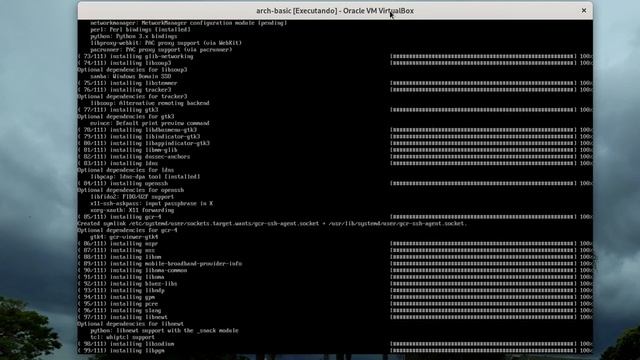
Task: Click the line installing mobile-broadband-provider-info
Action: pyautogui.click(x=160, y=263)
